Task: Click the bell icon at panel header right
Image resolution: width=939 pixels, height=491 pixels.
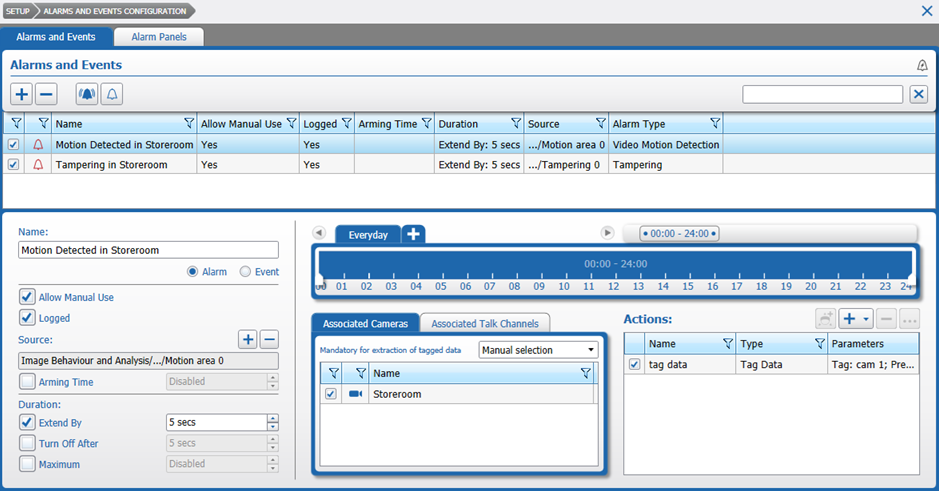Action: pyautogui.click(x=922, y=65)
